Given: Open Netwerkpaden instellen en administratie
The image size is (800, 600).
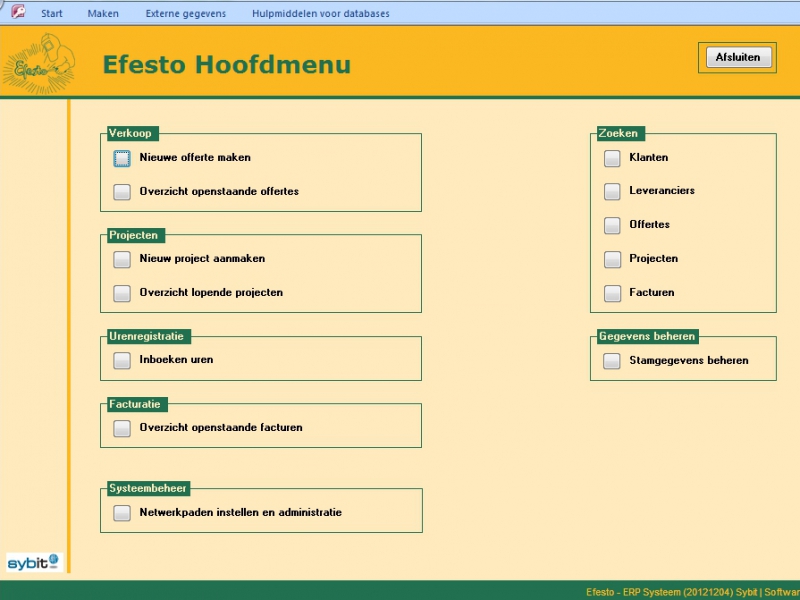Looking at the screenshot, I should coord(122,513).
